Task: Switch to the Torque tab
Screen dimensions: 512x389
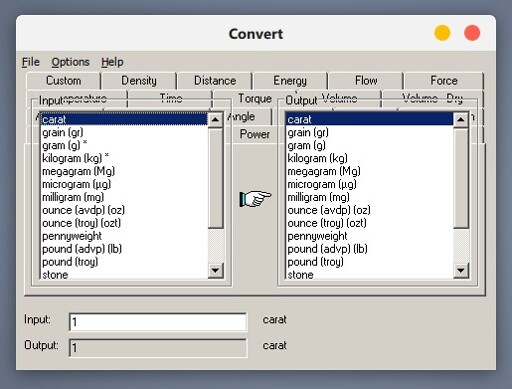Action: (255, 99)
